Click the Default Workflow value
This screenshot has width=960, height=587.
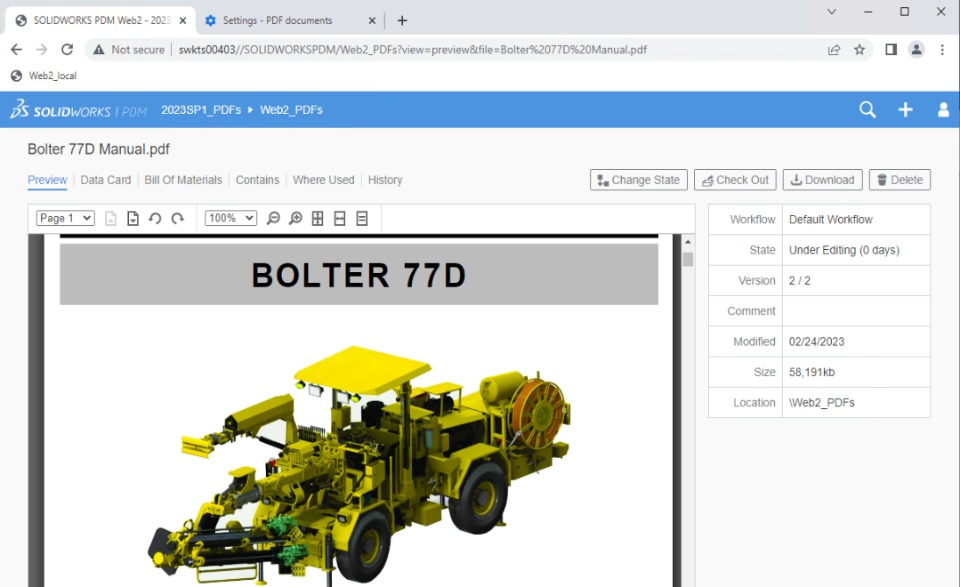[x=830, y=219]
